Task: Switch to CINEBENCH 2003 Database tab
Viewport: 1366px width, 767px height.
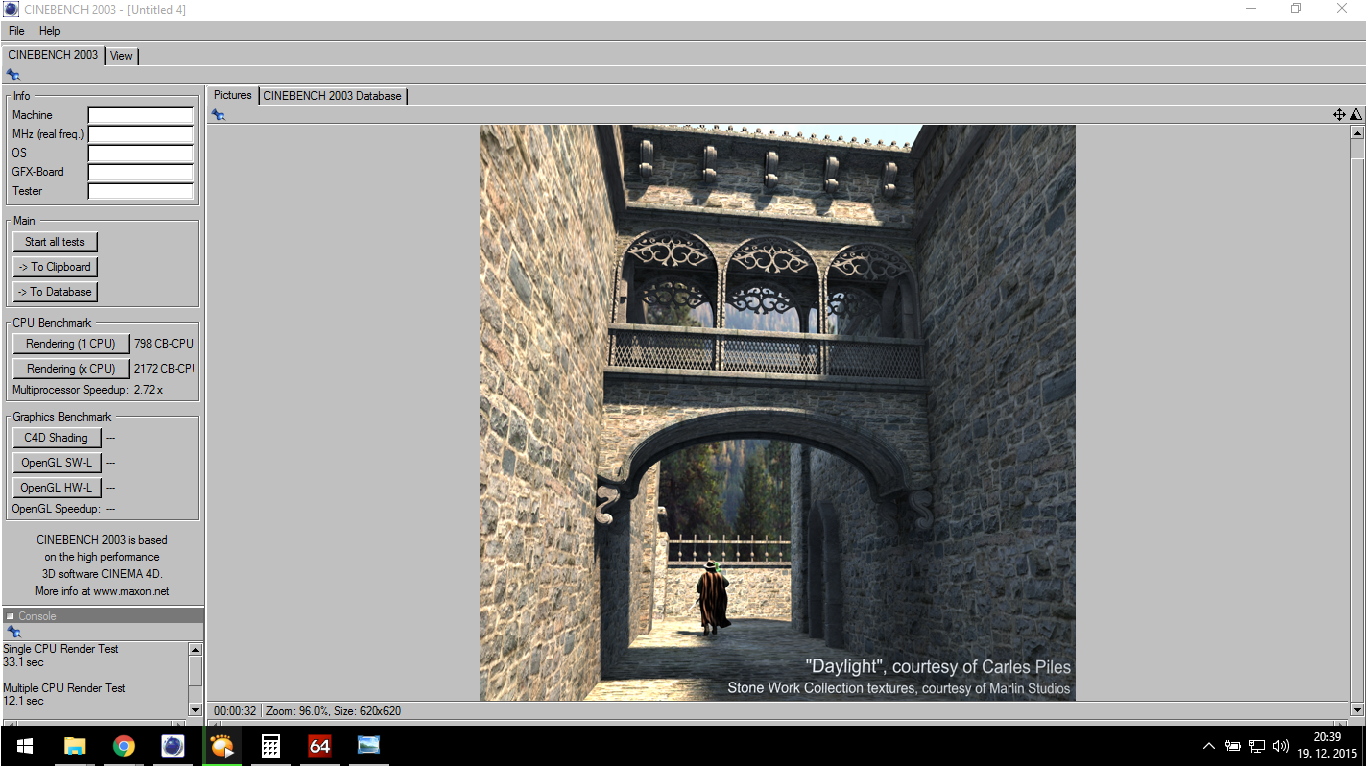Action: (333, 96)
